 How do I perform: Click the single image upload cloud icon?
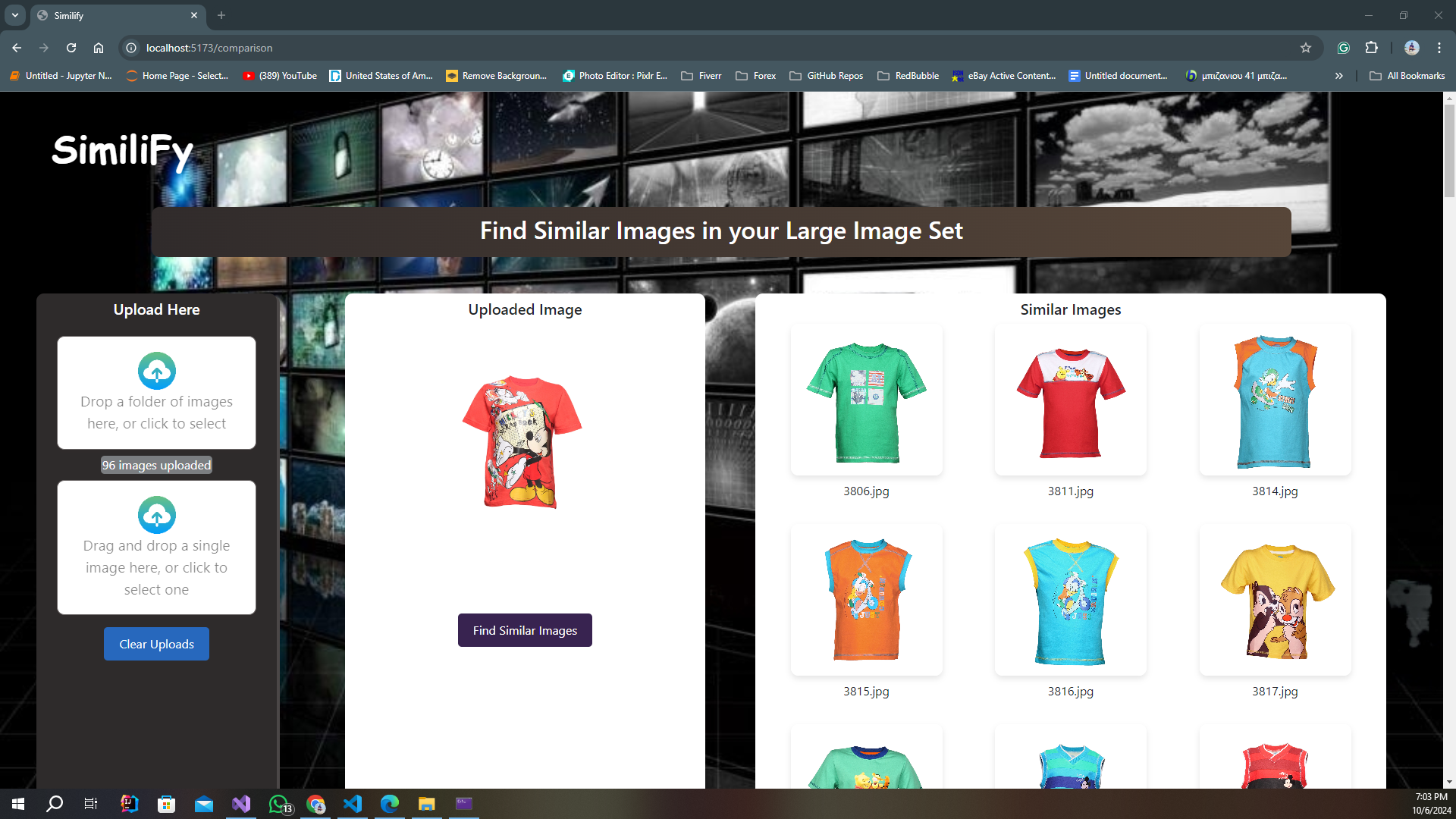[x=157, y=515]
